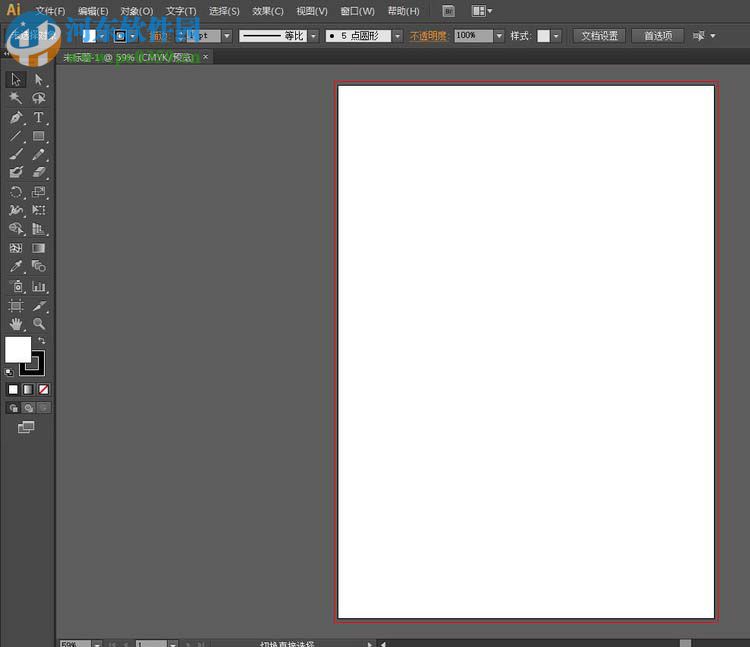Activate the Direct Selection tool

click(x=39, y=79)
